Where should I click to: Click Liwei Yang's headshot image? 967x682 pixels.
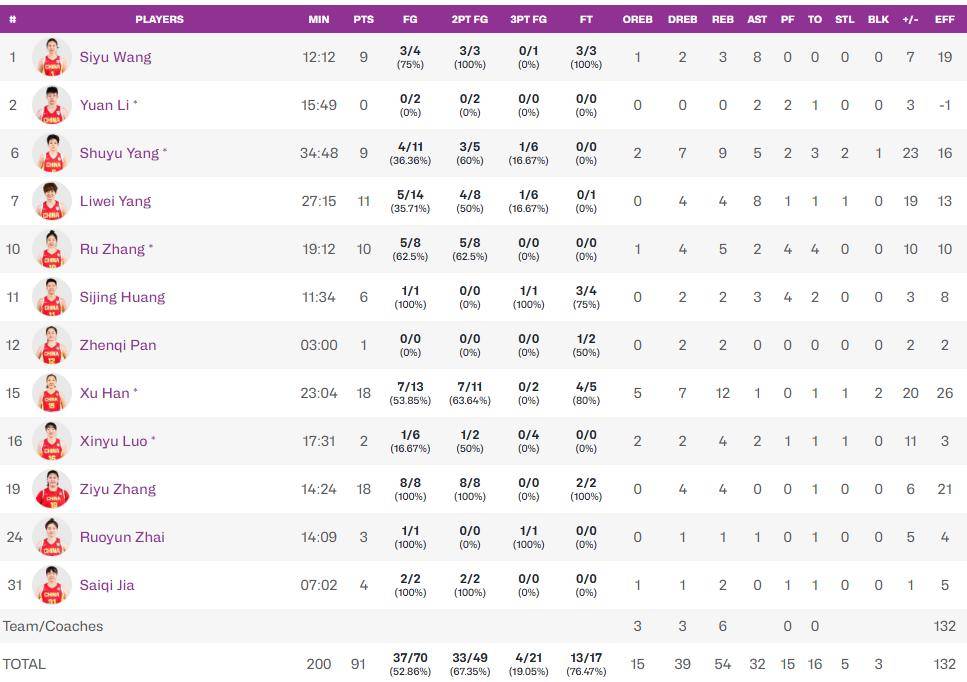[x=51, y=201]
